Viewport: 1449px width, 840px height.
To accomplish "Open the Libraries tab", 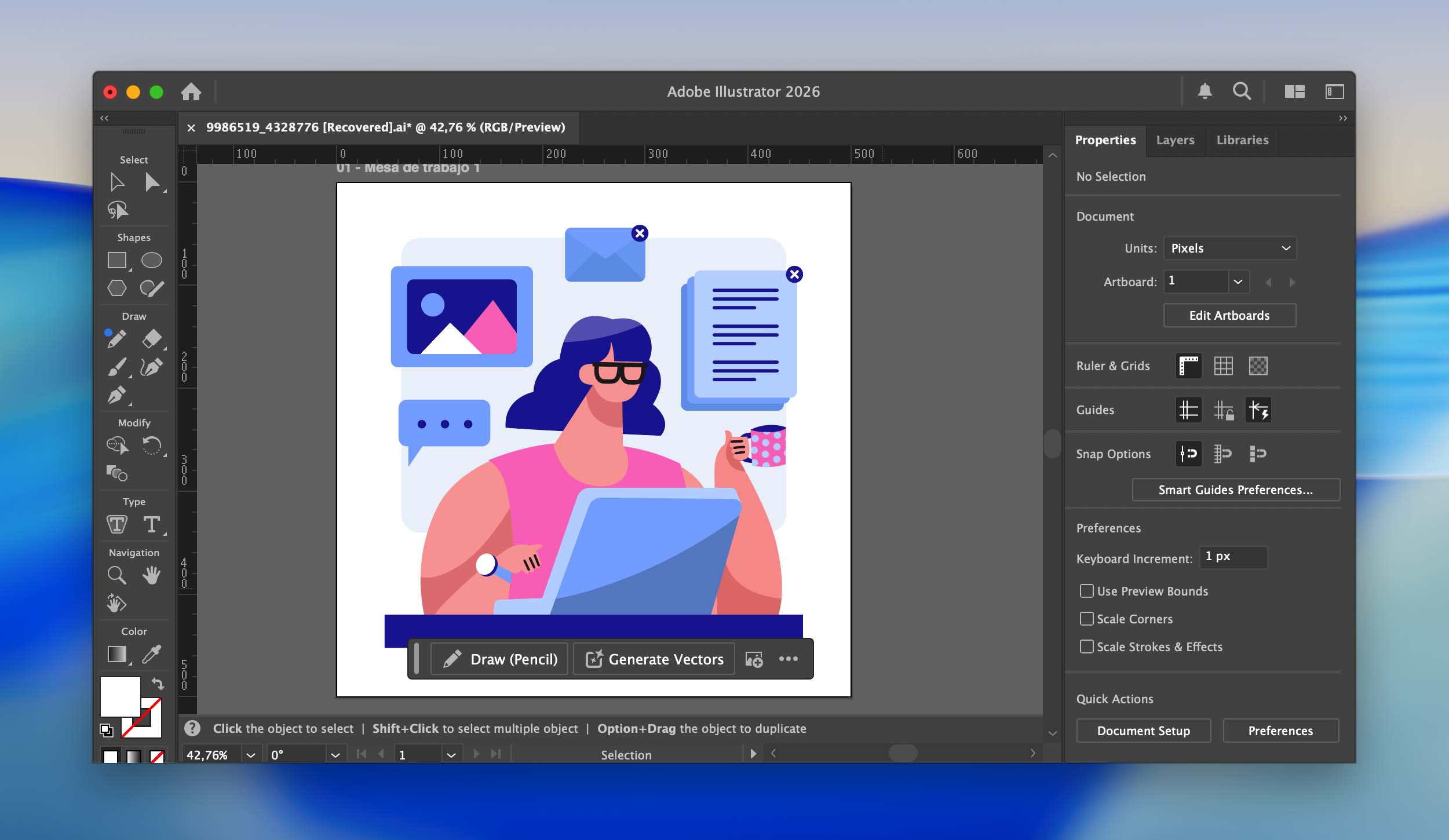I will 1241,140.
